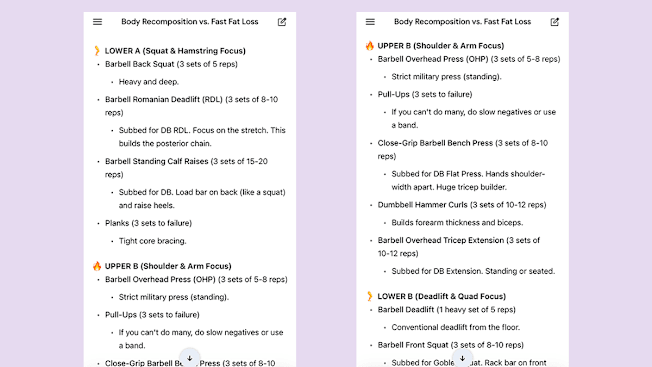Viewport: 652px width, 367px height.
Task: Click the 'Subbed for DB. Load bar on back' note
Action: pos(202,199)
